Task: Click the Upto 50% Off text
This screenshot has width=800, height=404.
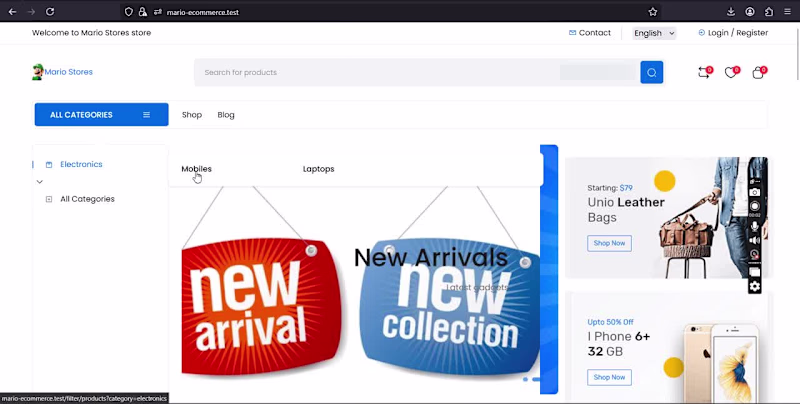Action: (610, 322)
